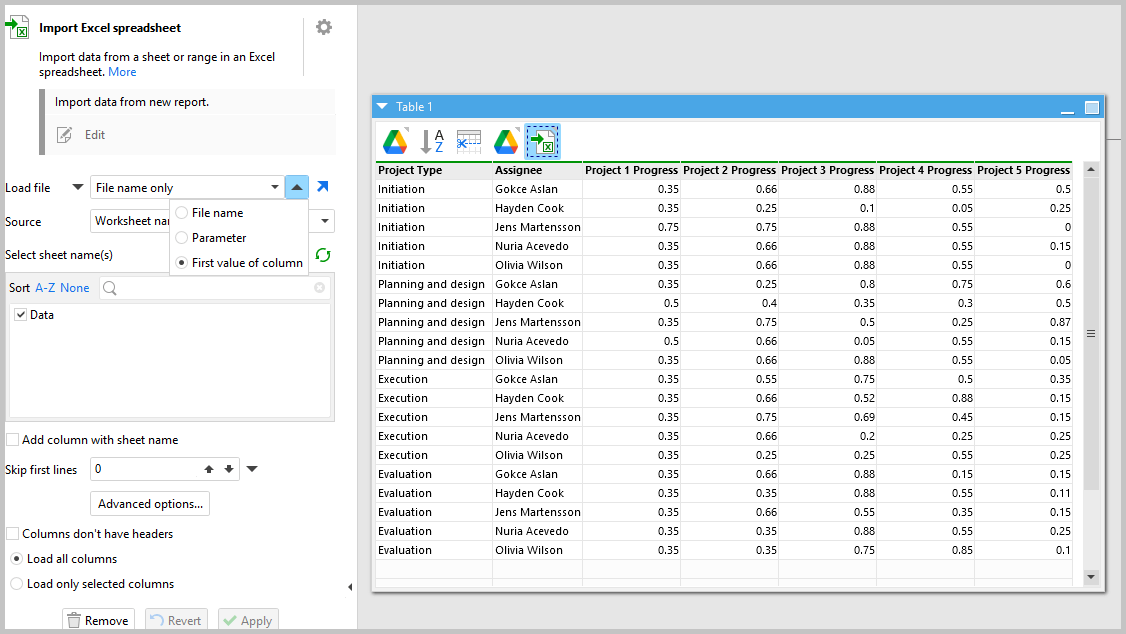Screen dimensions: 1126x634
Task: Select the Project 3 Progress column header
Action: click(x=827, y=170)
